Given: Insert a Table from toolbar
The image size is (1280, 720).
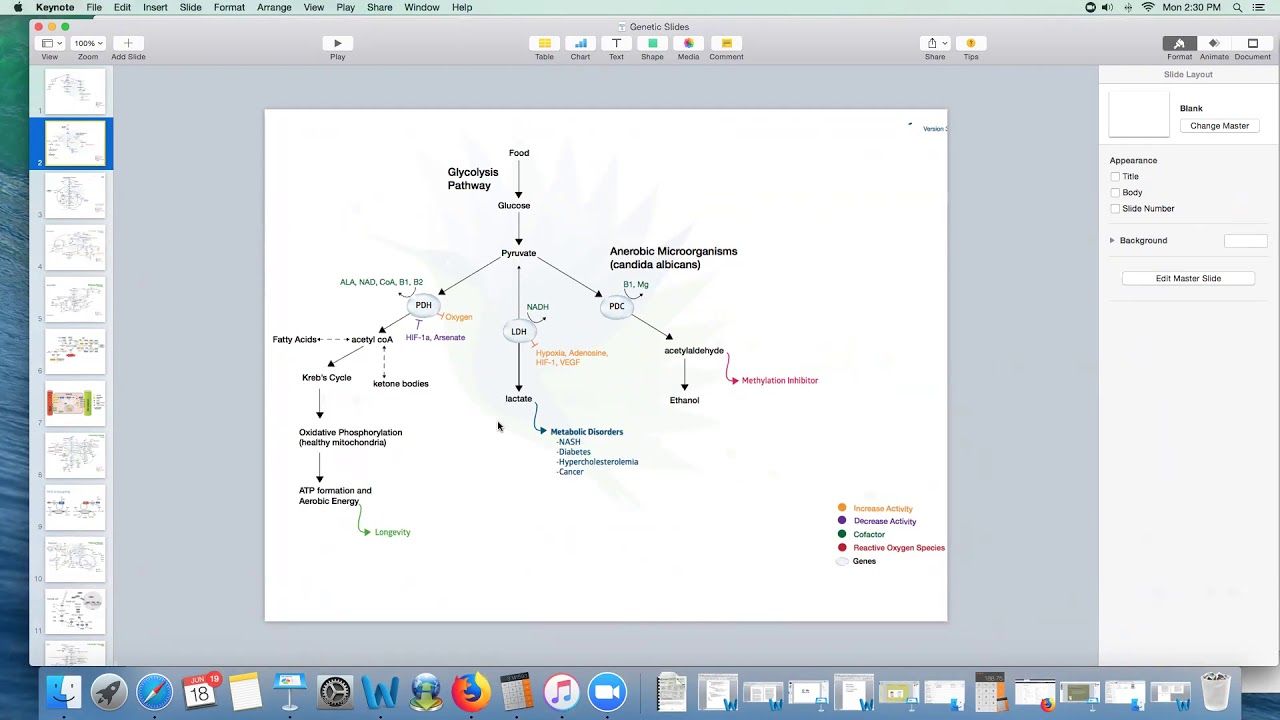Looking at the screenshot, I should tap(544, 43).
